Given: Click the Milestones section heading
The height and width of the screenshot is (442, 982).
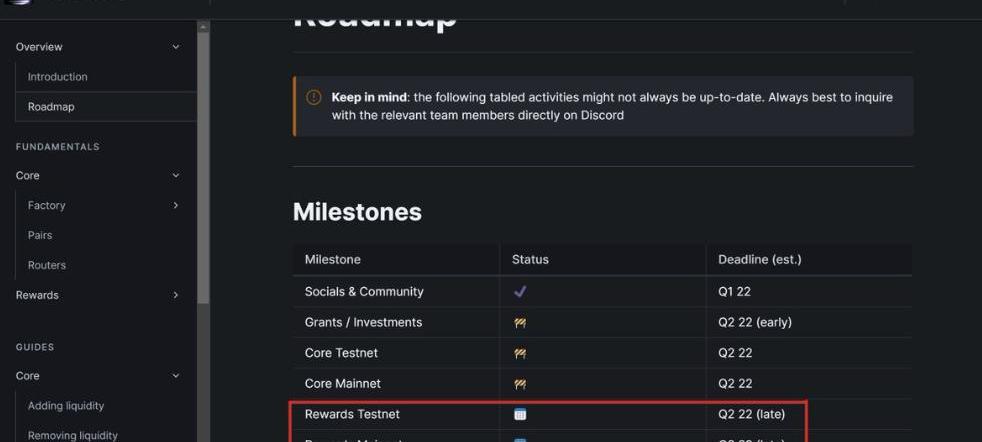Looking at the screenshot, I should click(x=357, y=212).
